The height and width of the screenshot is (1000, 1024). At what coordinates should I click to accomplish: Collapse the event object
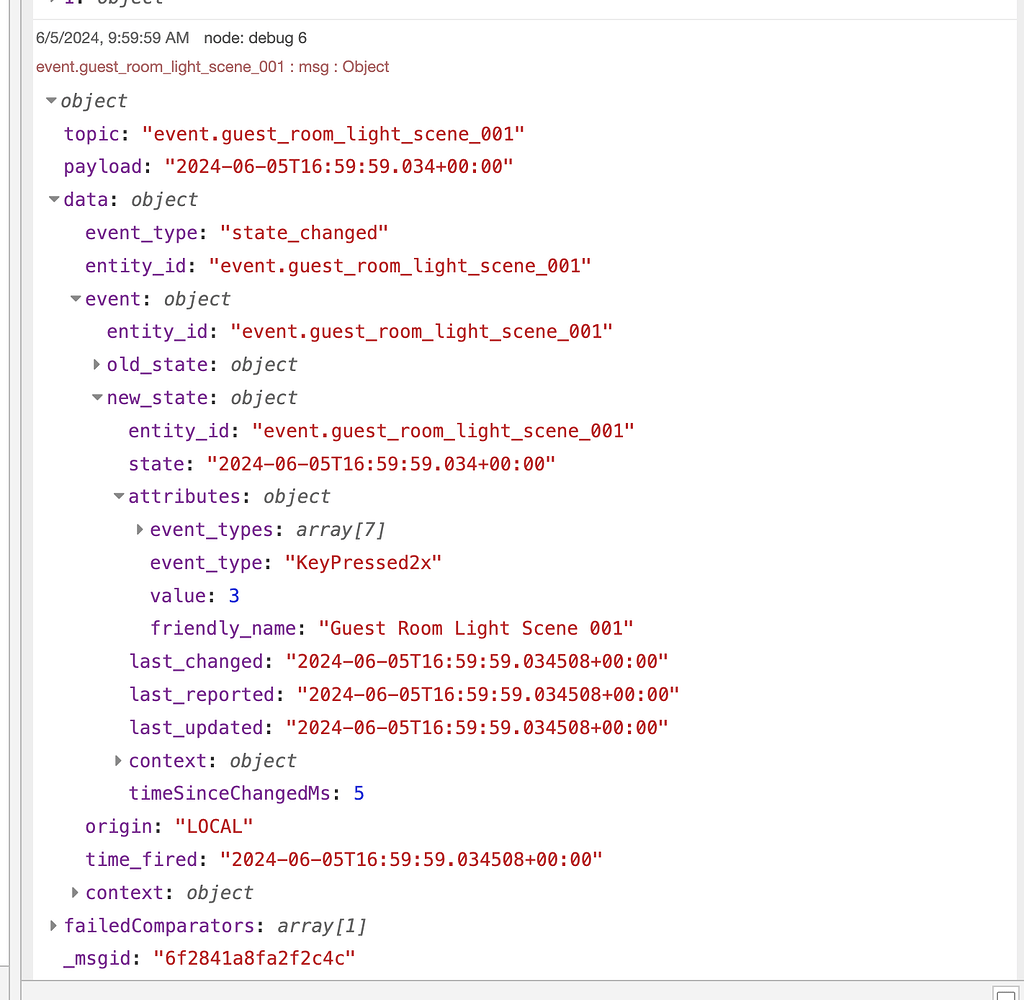click(74, 298)
